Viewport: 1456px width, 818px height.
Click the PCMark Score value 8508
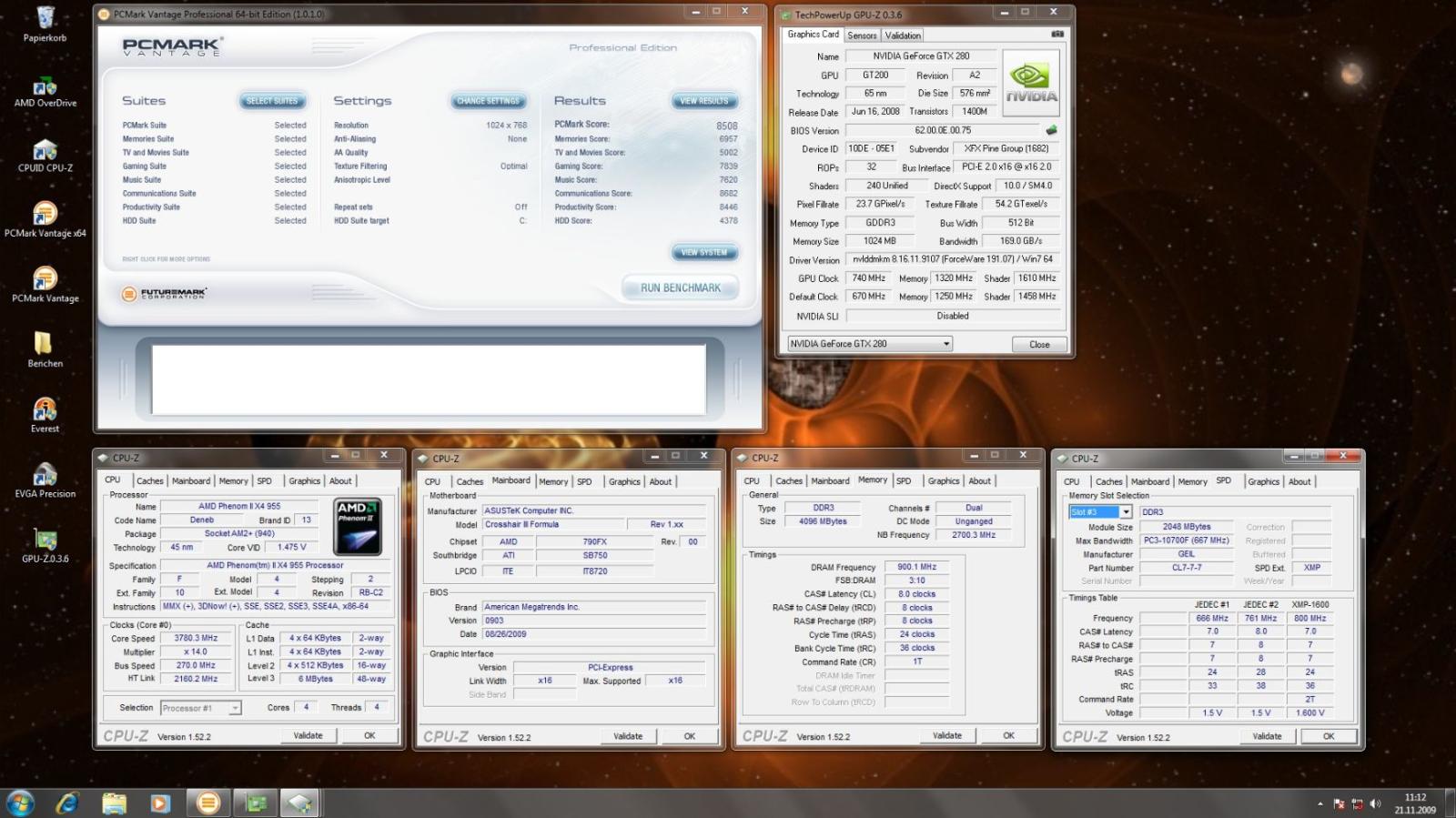[726, 126]
